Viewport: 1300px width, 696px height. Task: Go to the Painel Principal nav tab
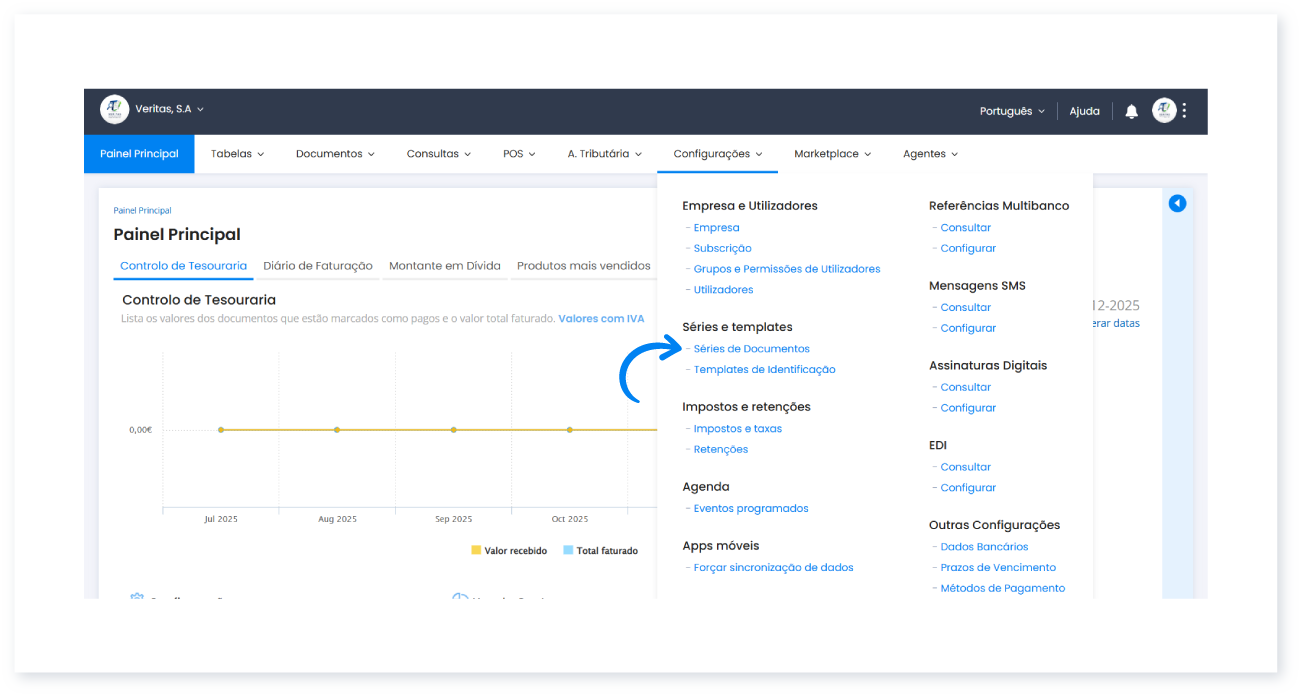pos(139,154)
